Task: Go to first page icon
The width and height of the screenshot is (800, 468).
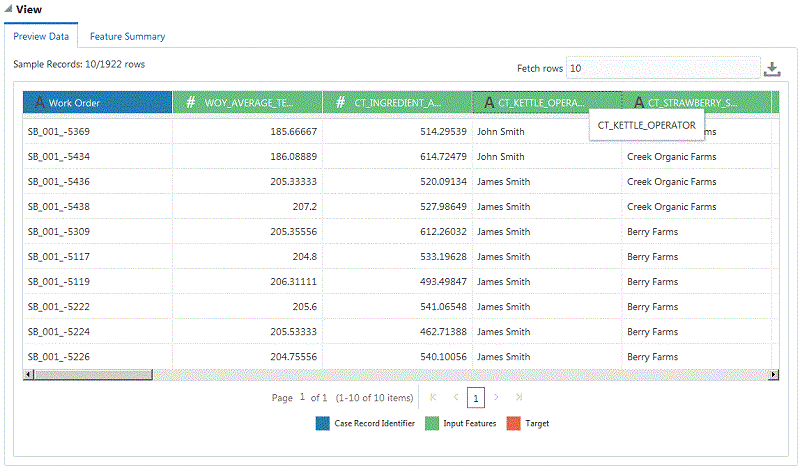Action: [433, 397]
